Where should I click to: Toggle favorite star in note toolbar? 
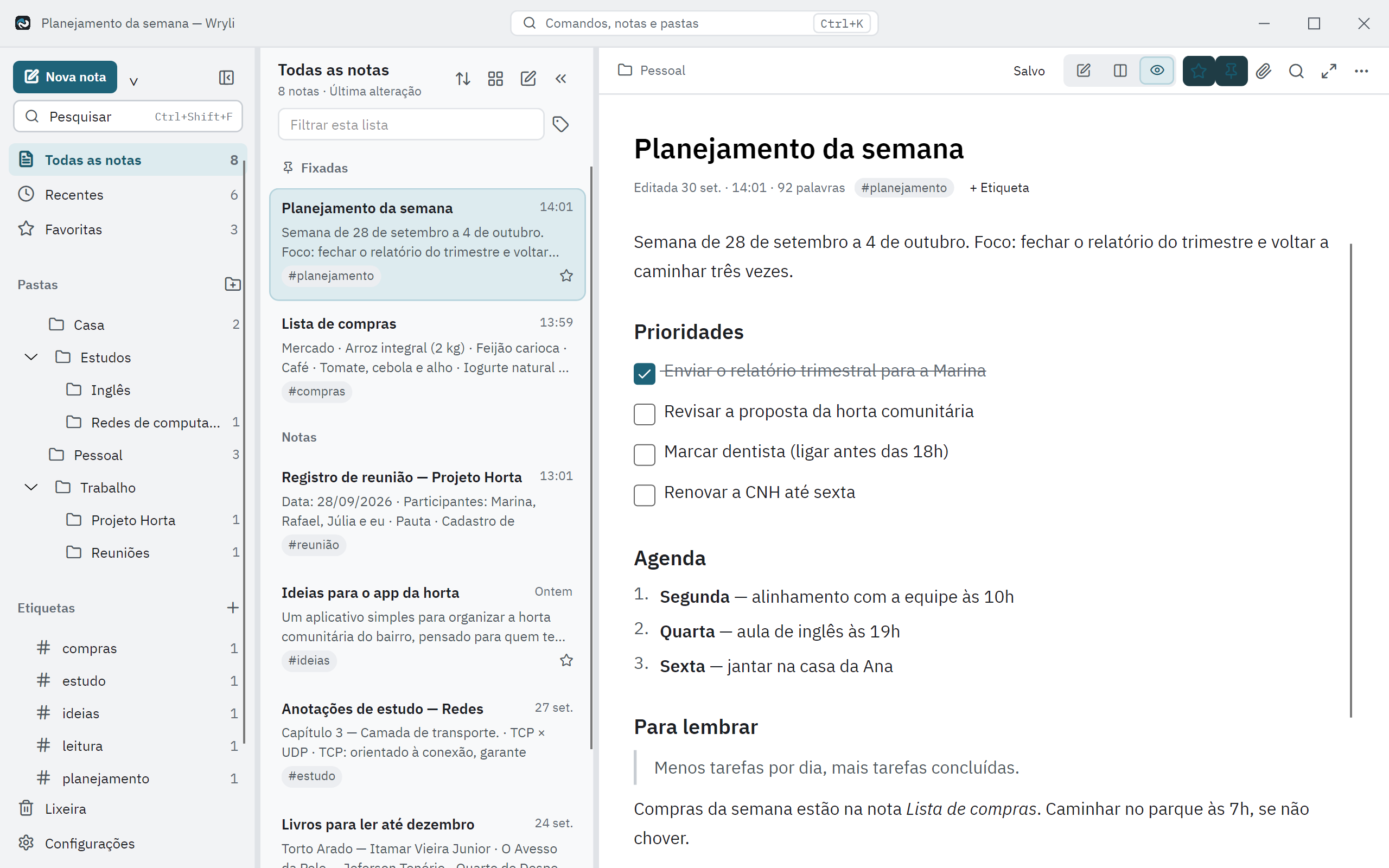pyautogui.click(x=1199, y=71)
